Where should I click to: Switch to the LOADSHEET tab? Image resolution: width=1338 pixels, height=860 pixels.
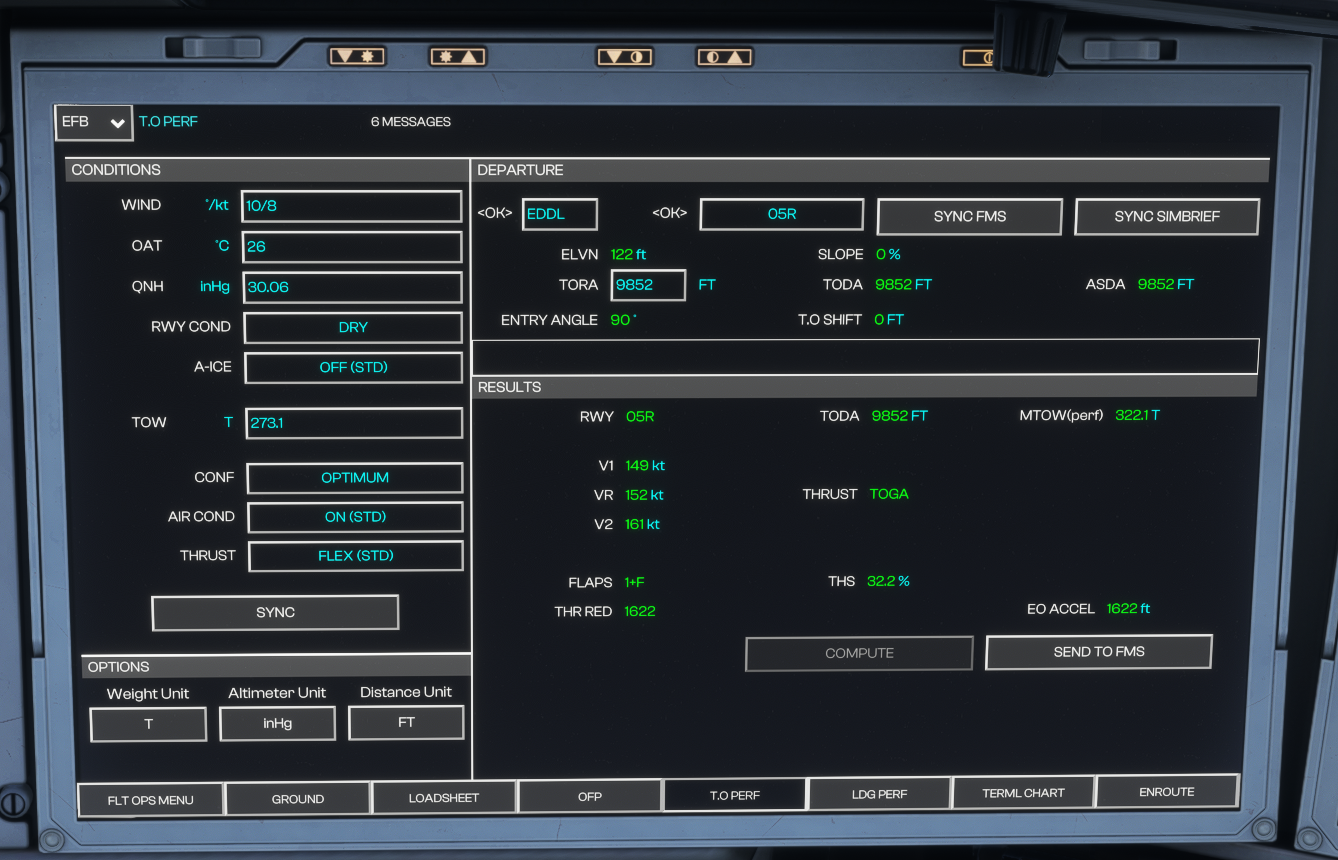coord(444,797)
